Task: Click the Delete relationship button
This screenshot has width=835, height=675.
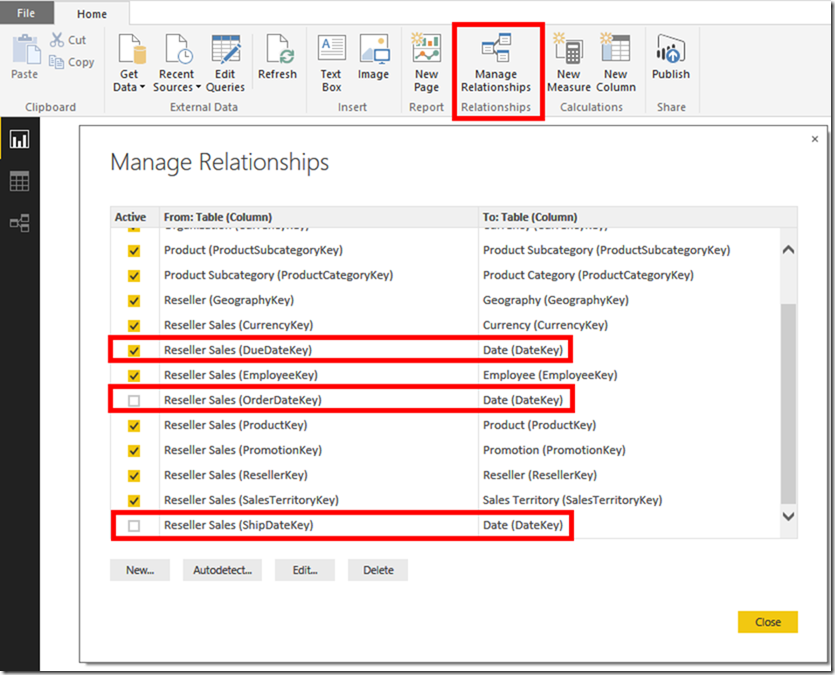Action: 378,570
